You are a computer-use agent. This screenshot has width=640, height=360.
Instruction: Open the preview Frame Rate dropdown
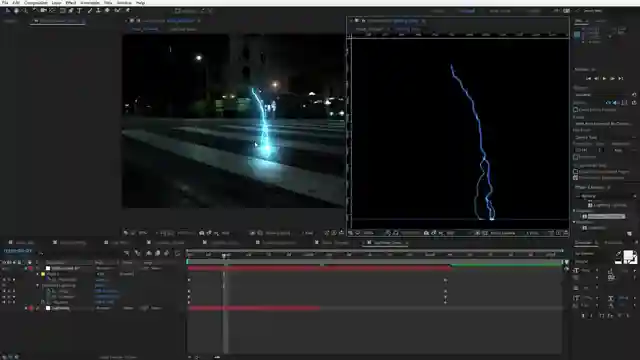click(583, 150)
